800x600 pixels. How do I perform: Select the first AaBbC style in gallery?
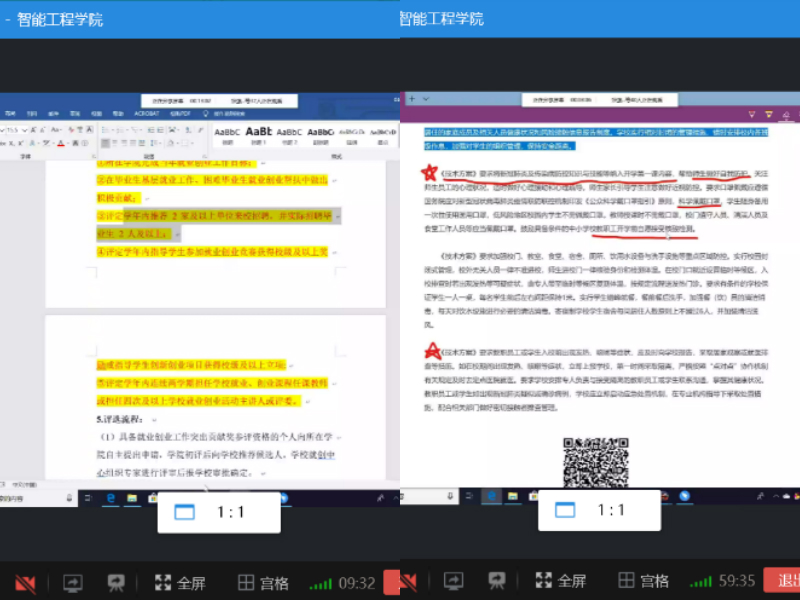pos(228,131)
